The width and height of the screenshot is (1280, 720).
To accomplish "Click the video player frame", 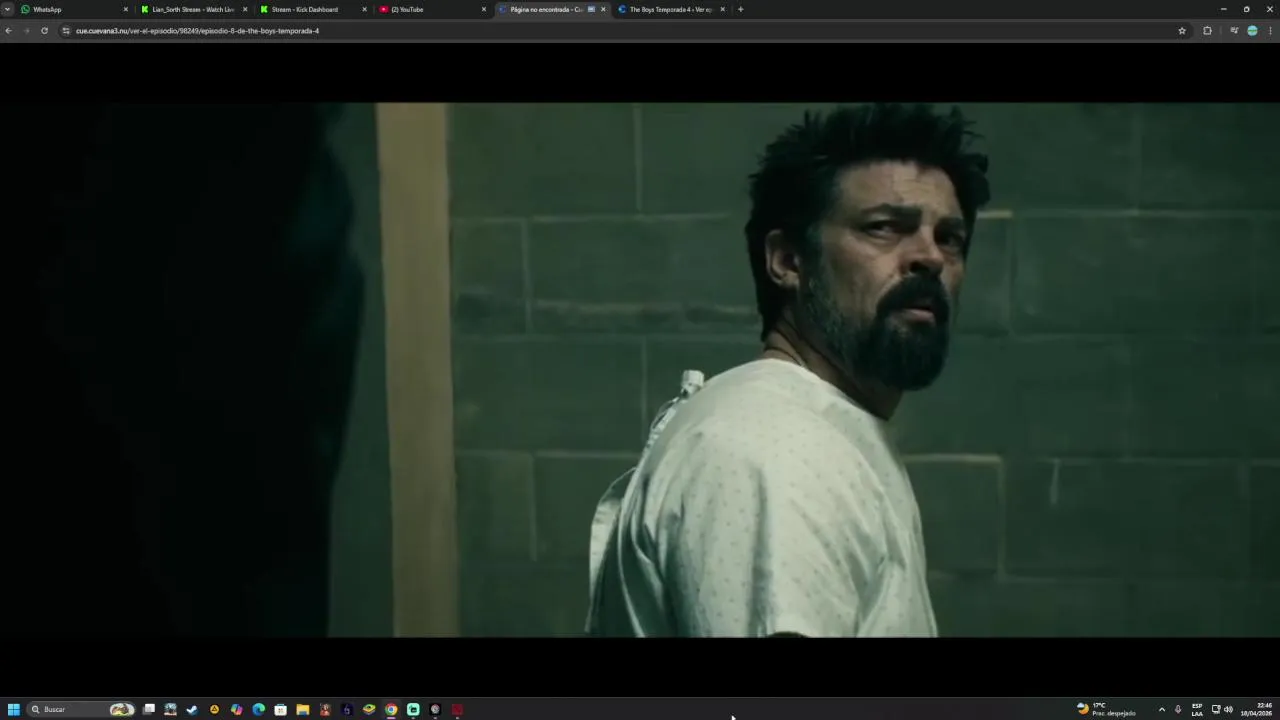I will 640,369.
